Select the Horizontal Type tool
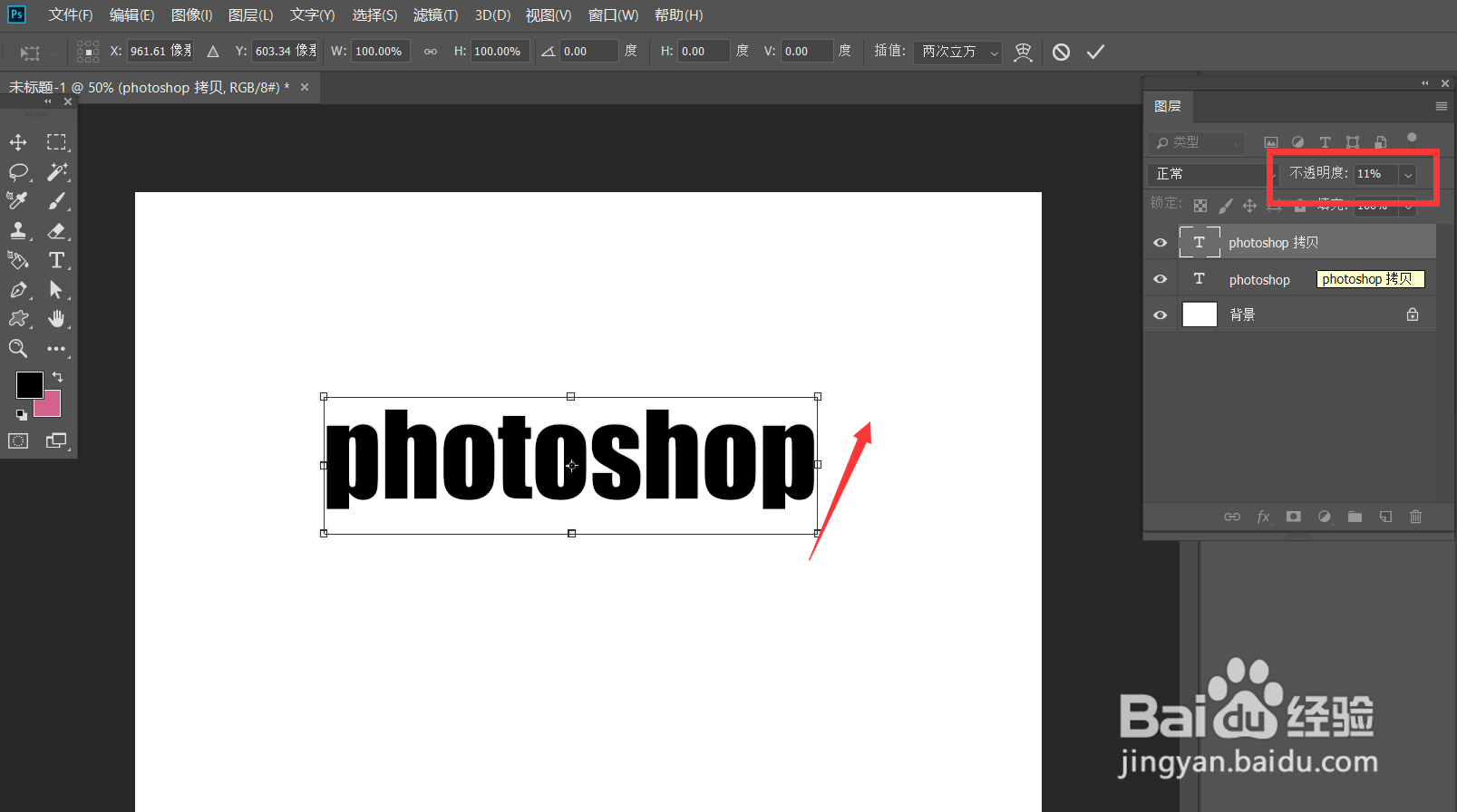The height and width of the screenshot is (812, 1457). 57,260
